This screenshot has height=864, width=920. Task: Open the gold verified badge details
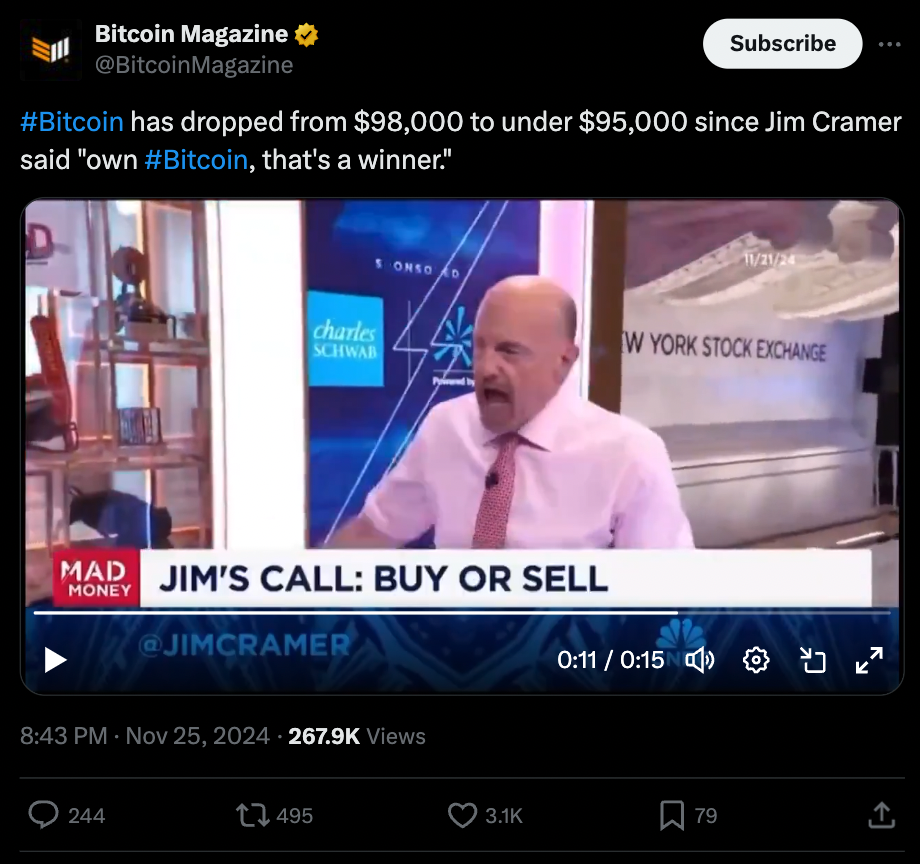306,35
